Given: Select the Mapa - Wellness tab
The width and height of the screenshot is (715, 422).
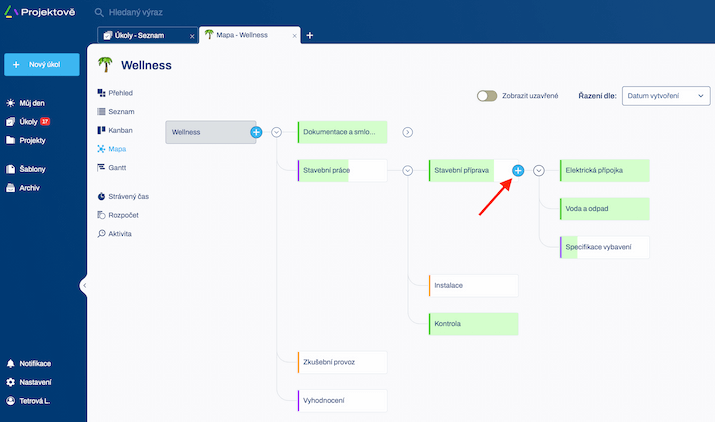Looking at the screenshot, I should [250, 35].
